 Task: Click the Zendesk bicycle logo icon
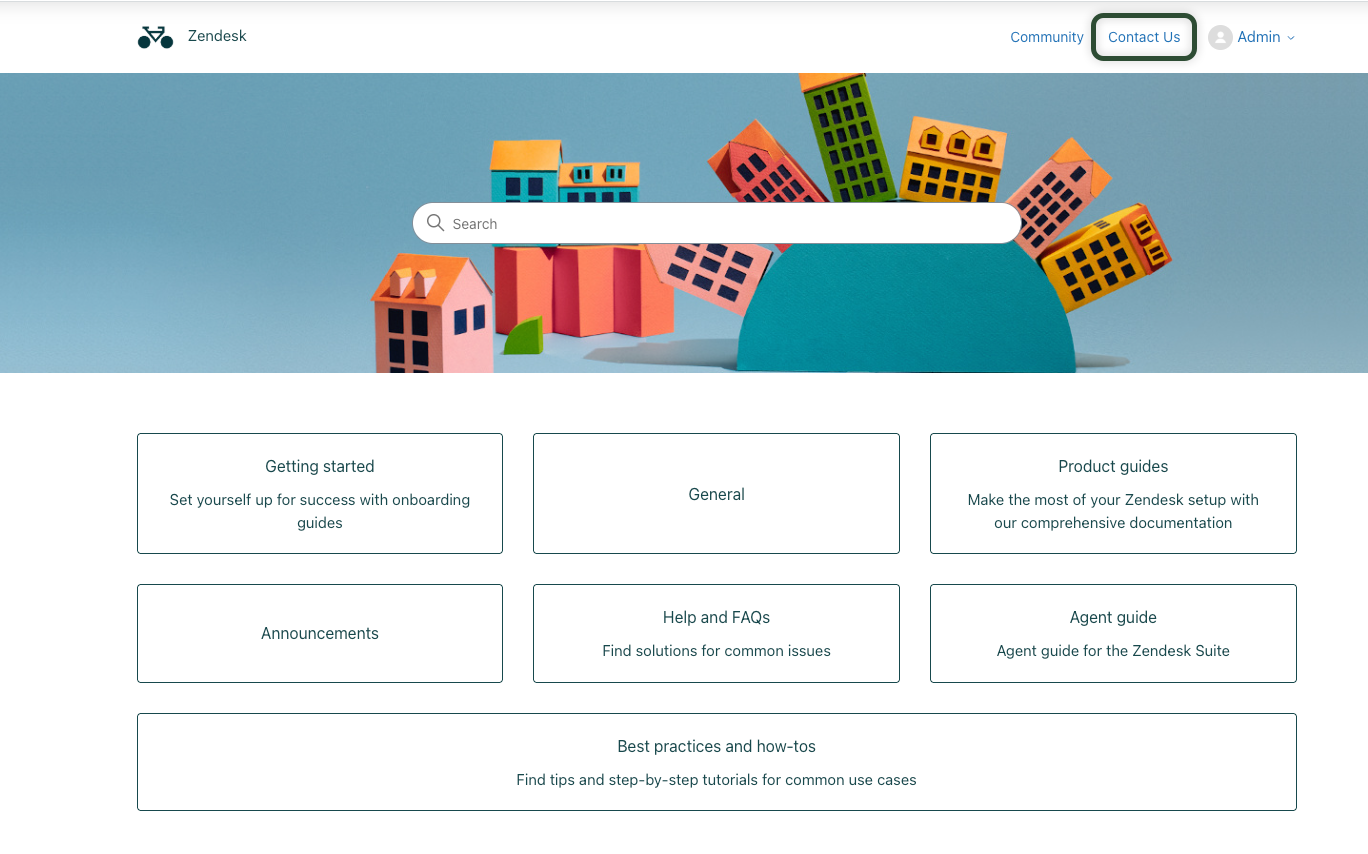155,37
